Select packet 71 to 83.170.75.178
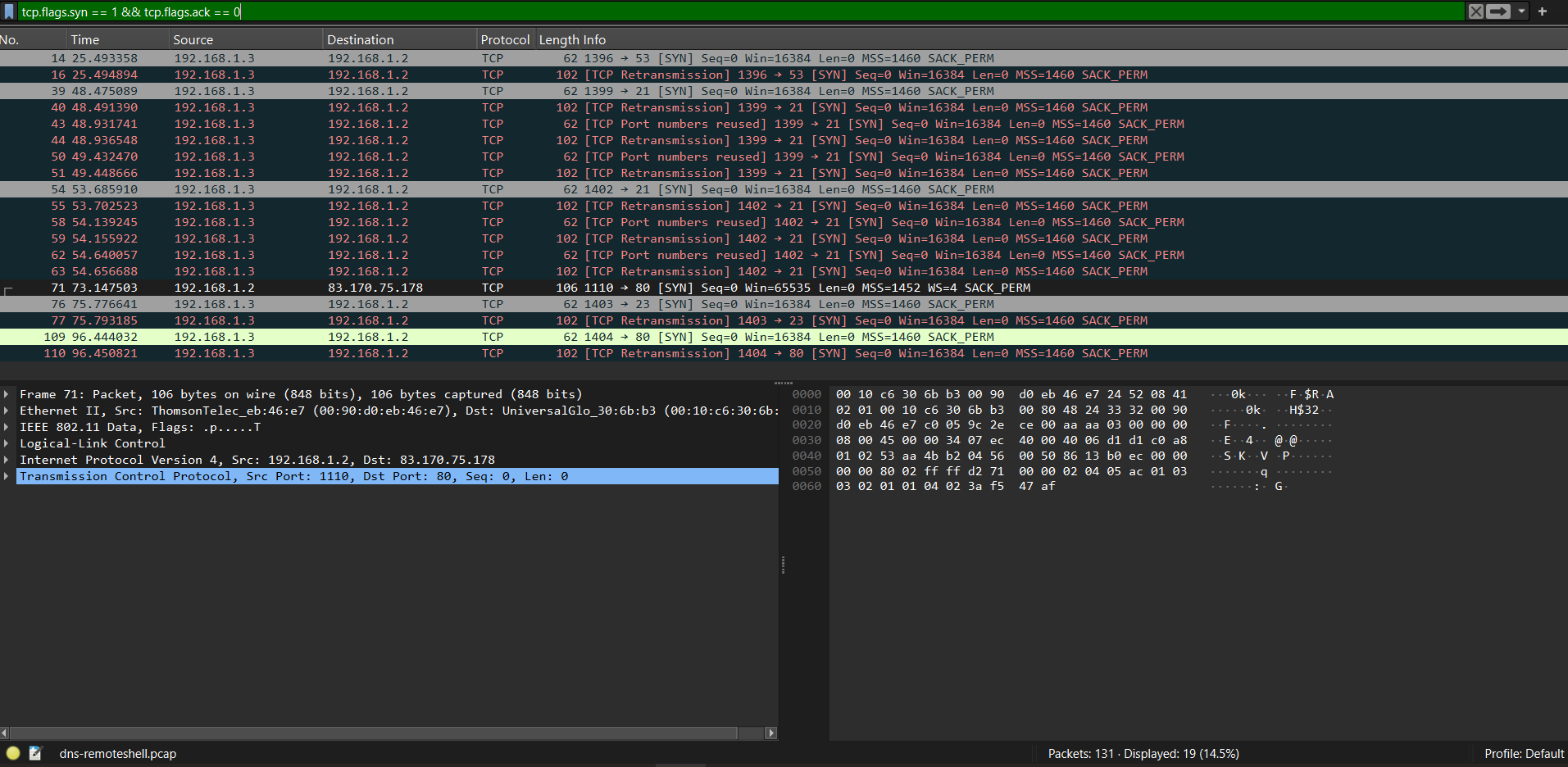The image size is (1568, 767). pyautogui.click(x=784, y=288)
